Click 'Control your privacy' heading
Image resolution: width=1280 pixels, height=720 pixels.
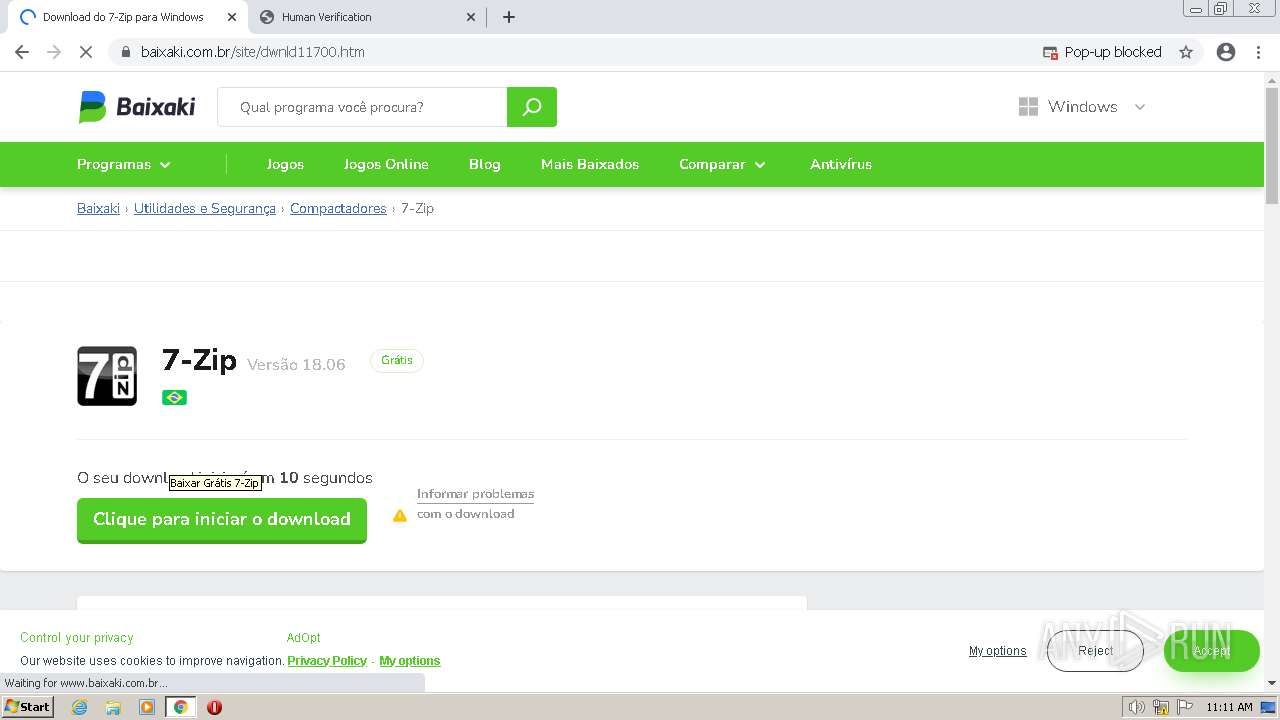click(77, 638)
